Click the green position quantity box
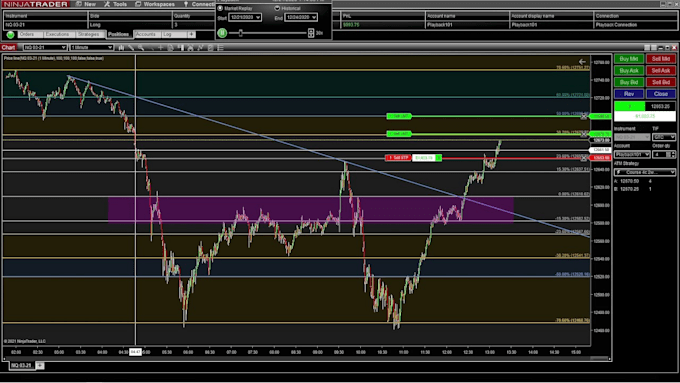This screenshot has width=680, height=383. 630,106
